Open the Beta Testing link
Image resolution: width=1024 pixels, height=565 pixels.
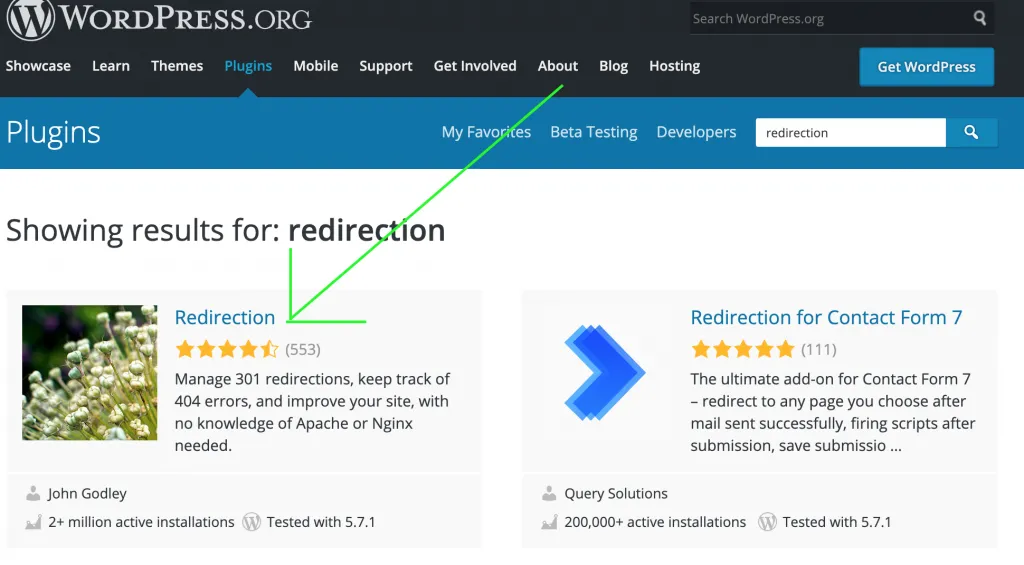coord(594,132)
